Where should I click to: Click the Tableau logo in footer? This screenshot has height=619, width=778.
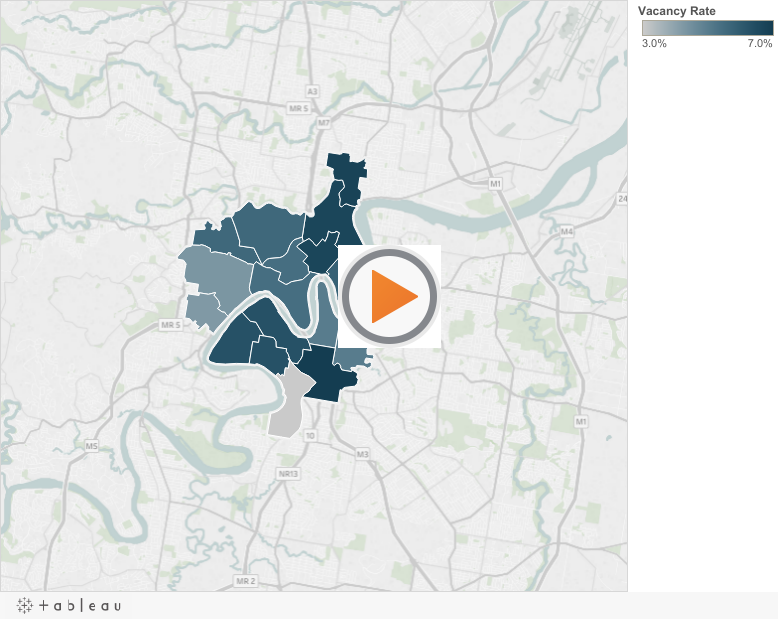tap(70, 605)
